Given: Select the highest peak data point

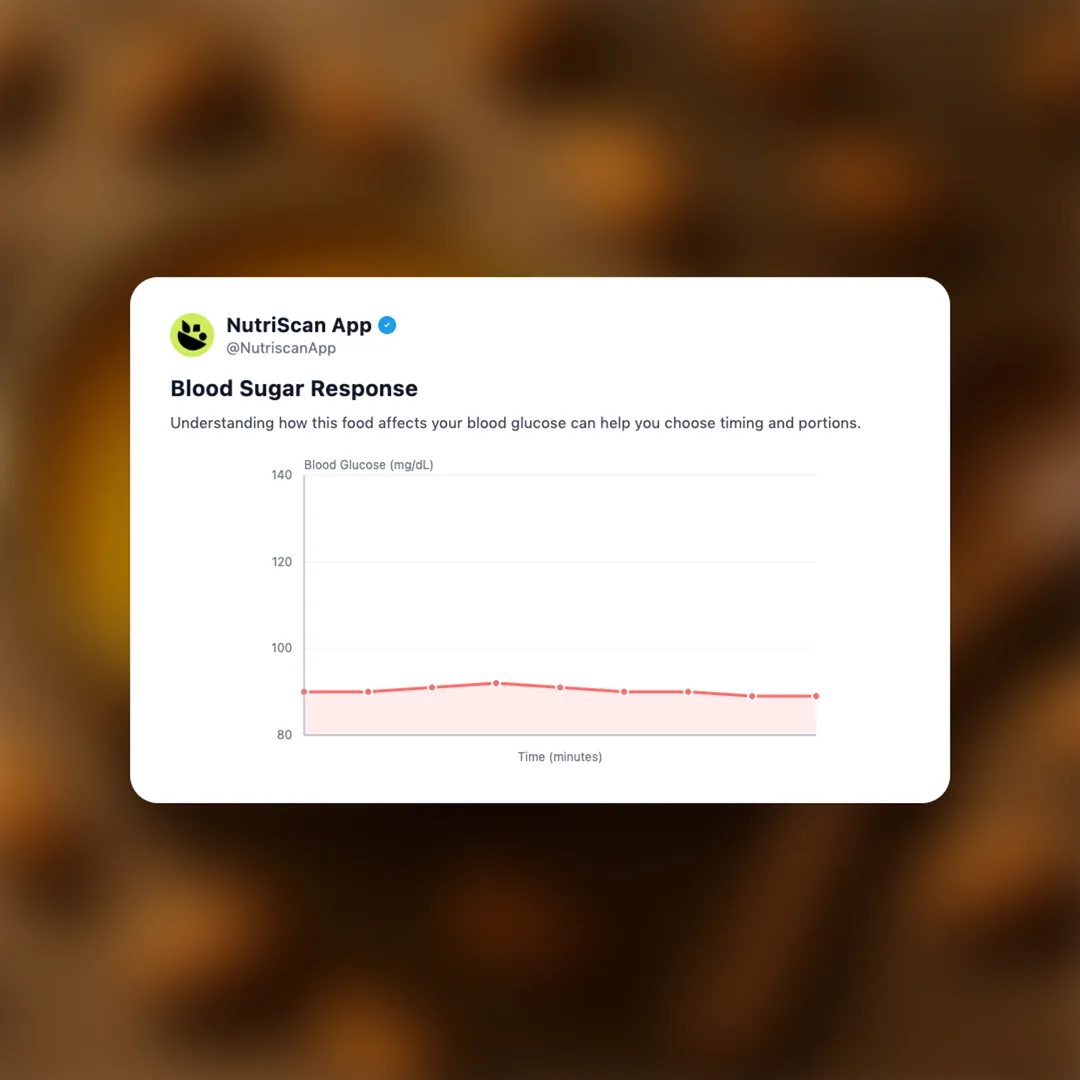Looking at the screenshot, I should [x=496, y=683].
